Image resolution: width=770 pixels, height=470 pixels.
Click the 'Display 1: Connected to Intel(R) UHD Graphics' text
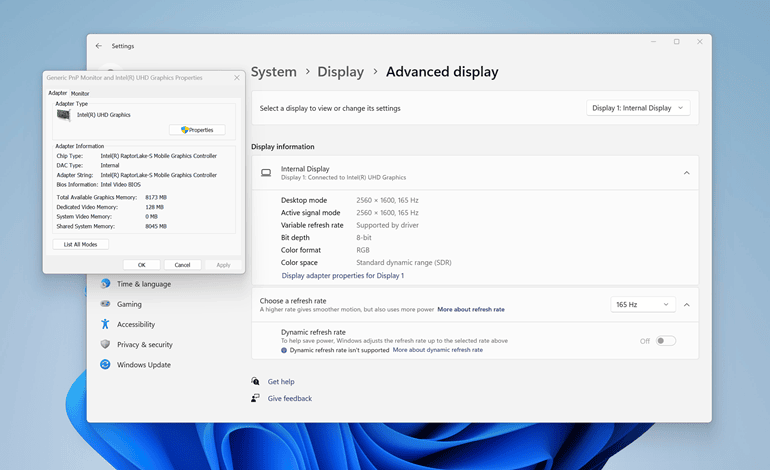343,178
